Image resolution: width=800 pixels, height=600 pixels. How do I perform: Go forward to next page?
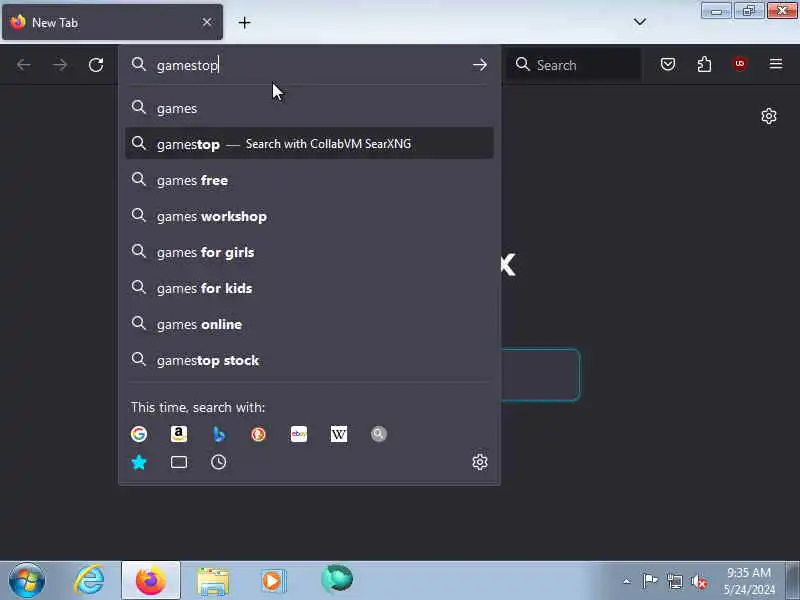60,65
